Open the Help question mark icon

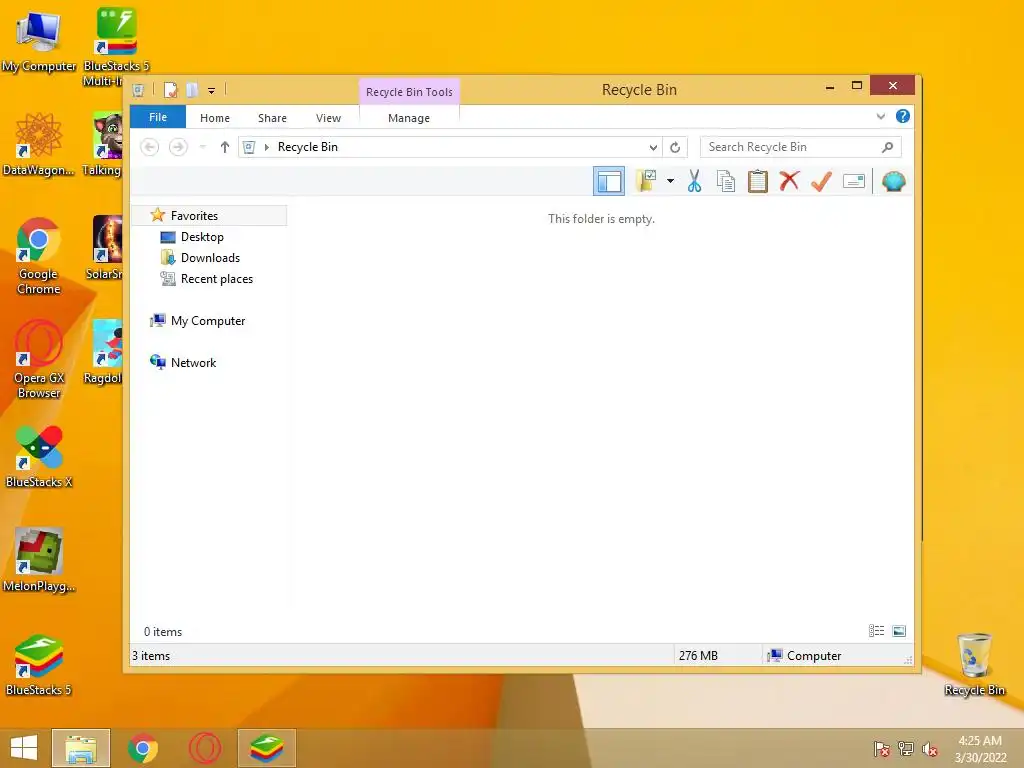point(903,116)
